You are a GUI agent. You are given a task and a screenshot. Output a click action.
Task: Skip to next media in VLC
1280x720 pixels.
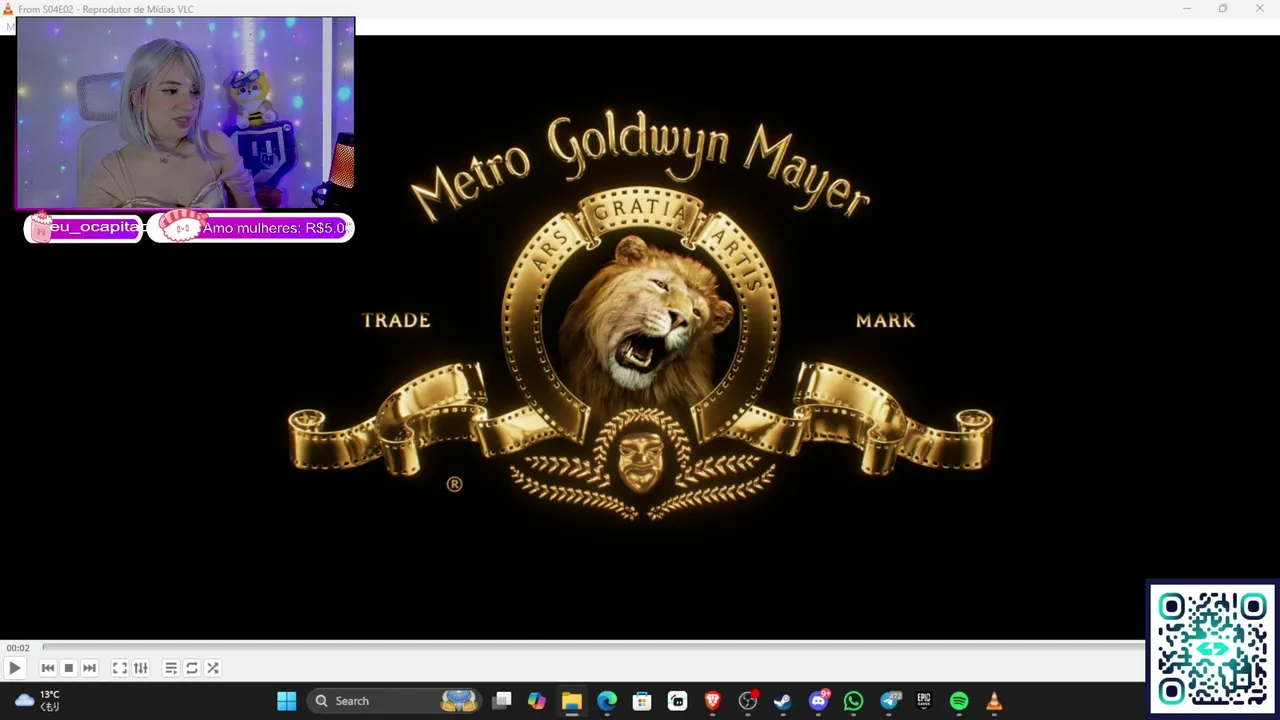[x=89, y=668]
